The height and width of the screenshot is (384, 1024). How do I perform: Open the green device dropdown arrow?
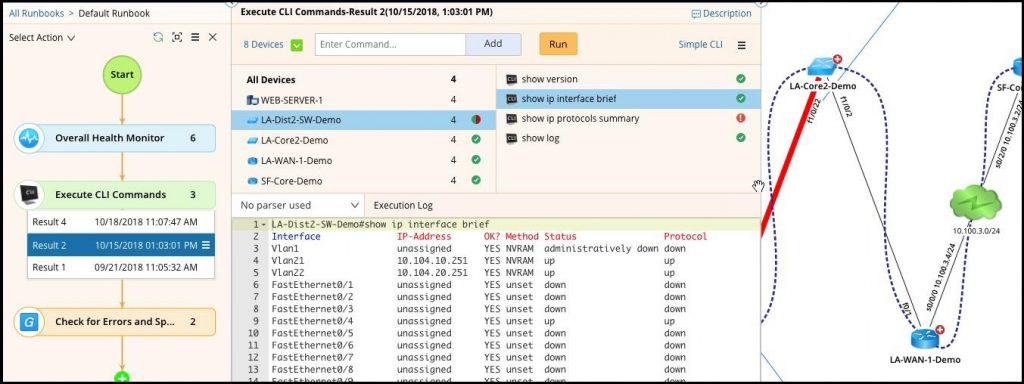(x=297, y=45)
